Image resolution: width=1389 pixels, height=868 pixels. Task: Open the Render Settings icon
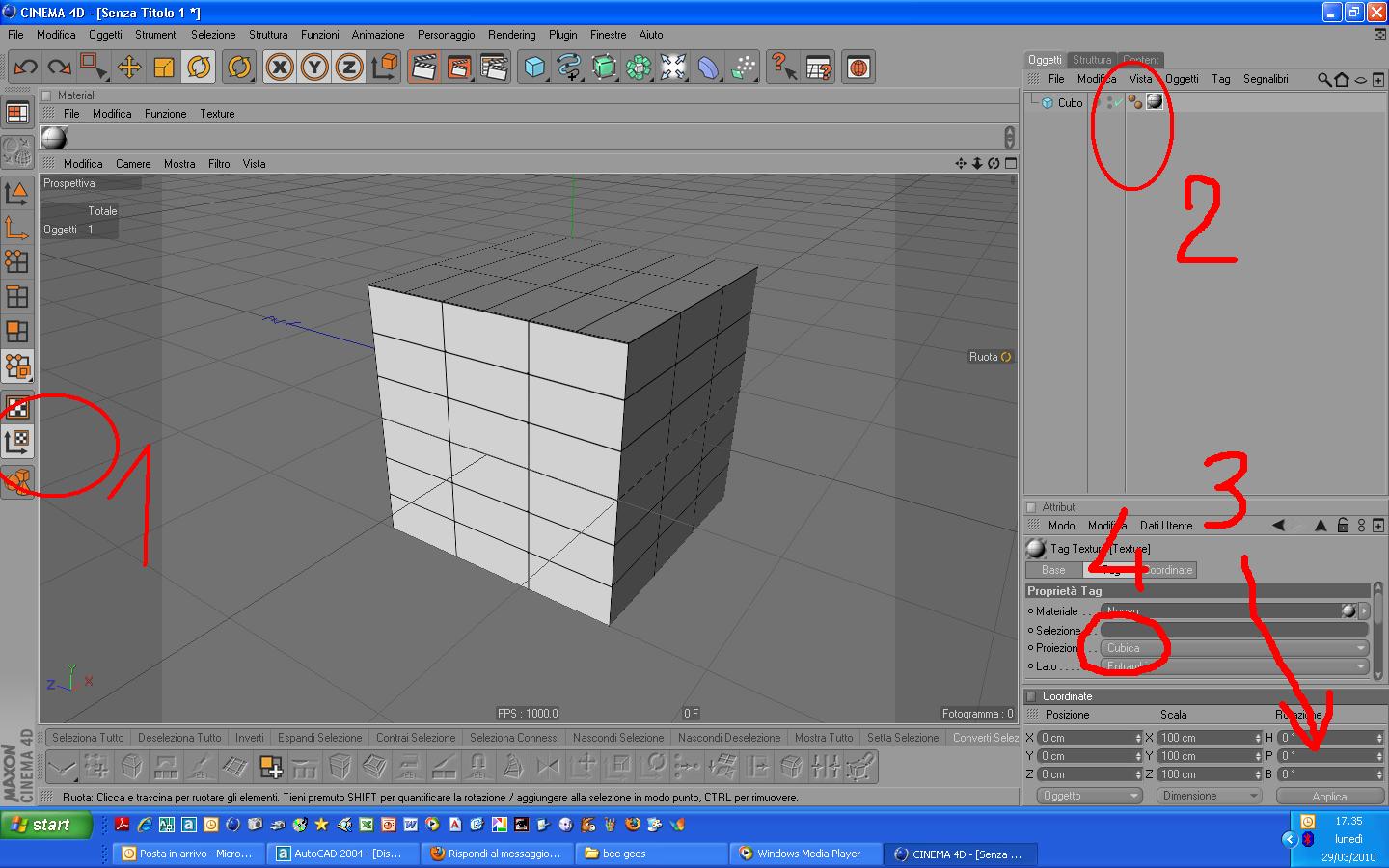[494, 68]
